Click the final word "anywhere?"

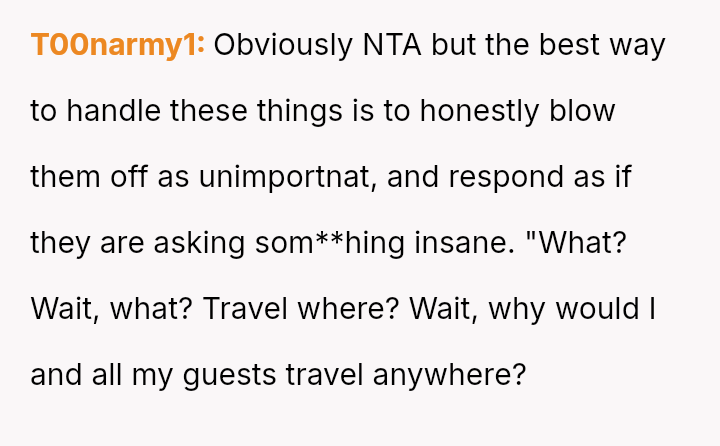point(449,375)
